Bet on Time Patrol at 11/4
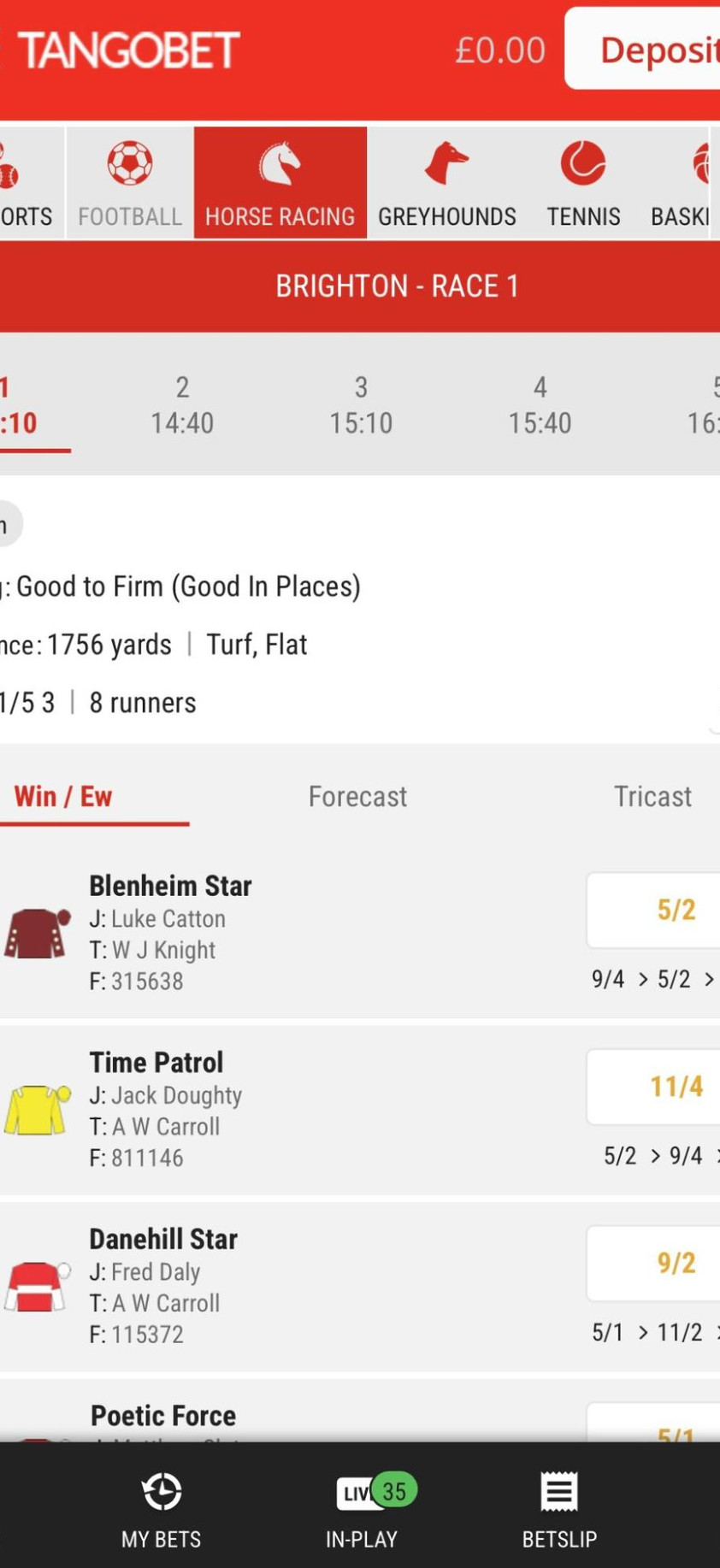The height and width of the screenshot is (1568, 720). click(676, 1087)
